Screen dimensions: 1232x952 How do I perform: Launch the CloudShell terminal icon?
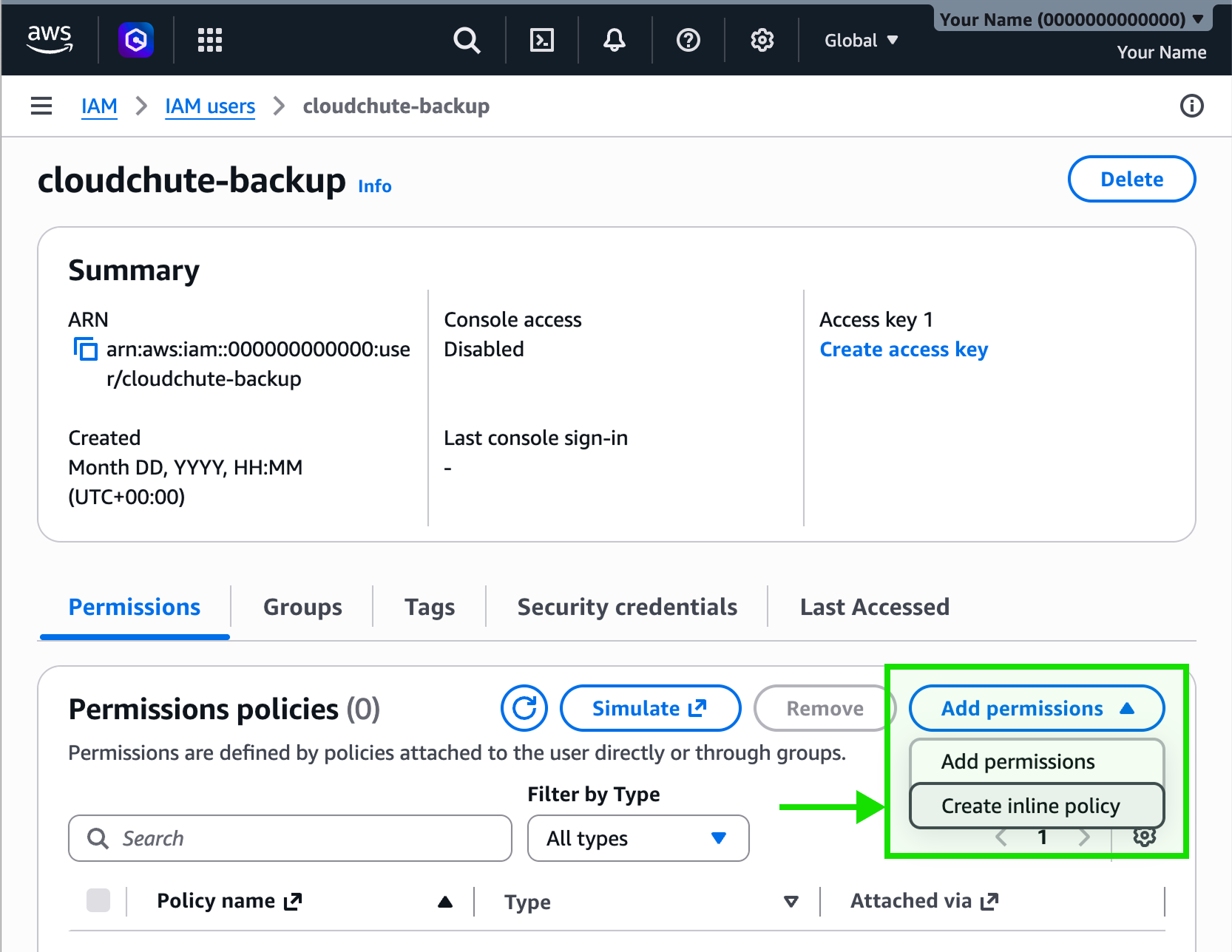542,40
